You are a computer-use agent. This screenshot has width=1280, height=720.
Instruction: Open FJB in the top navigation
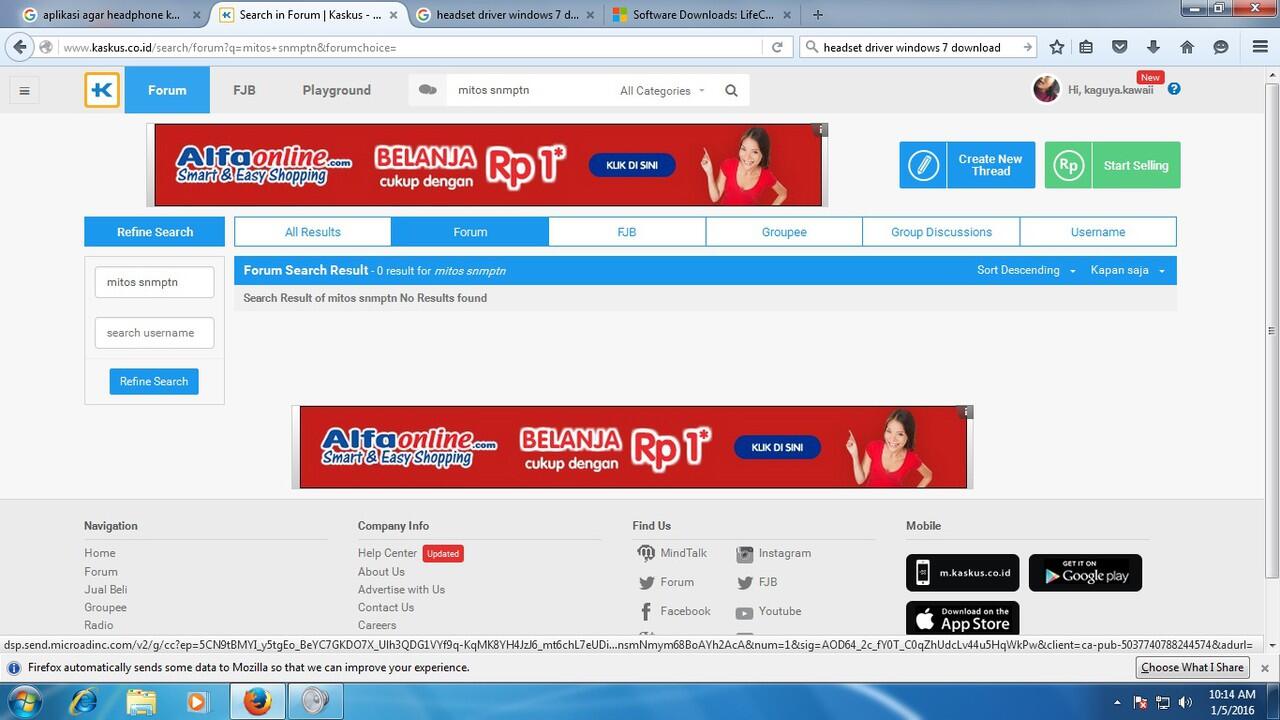[x=244, y=90]
